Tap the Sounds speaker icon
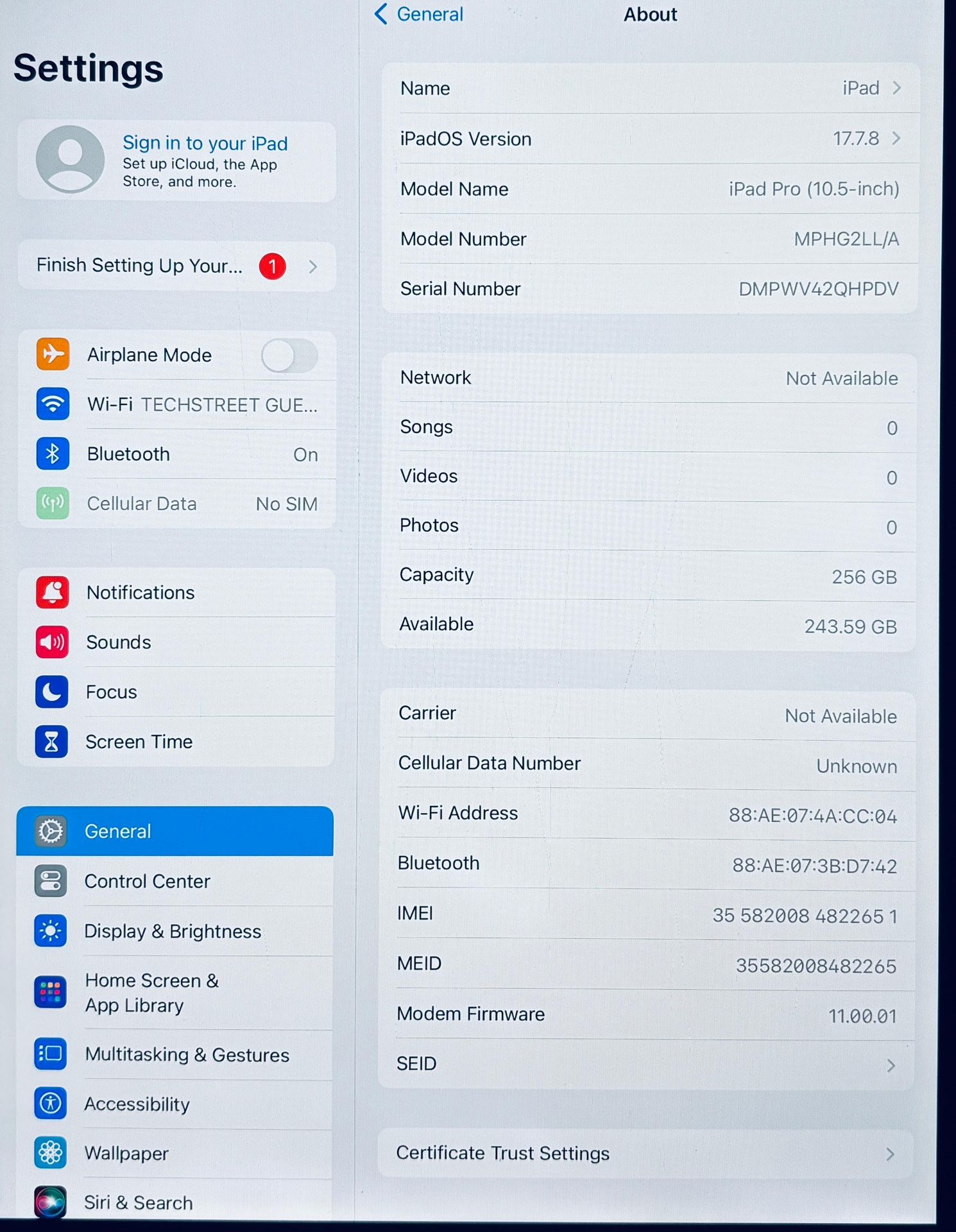 pos(52,642)
